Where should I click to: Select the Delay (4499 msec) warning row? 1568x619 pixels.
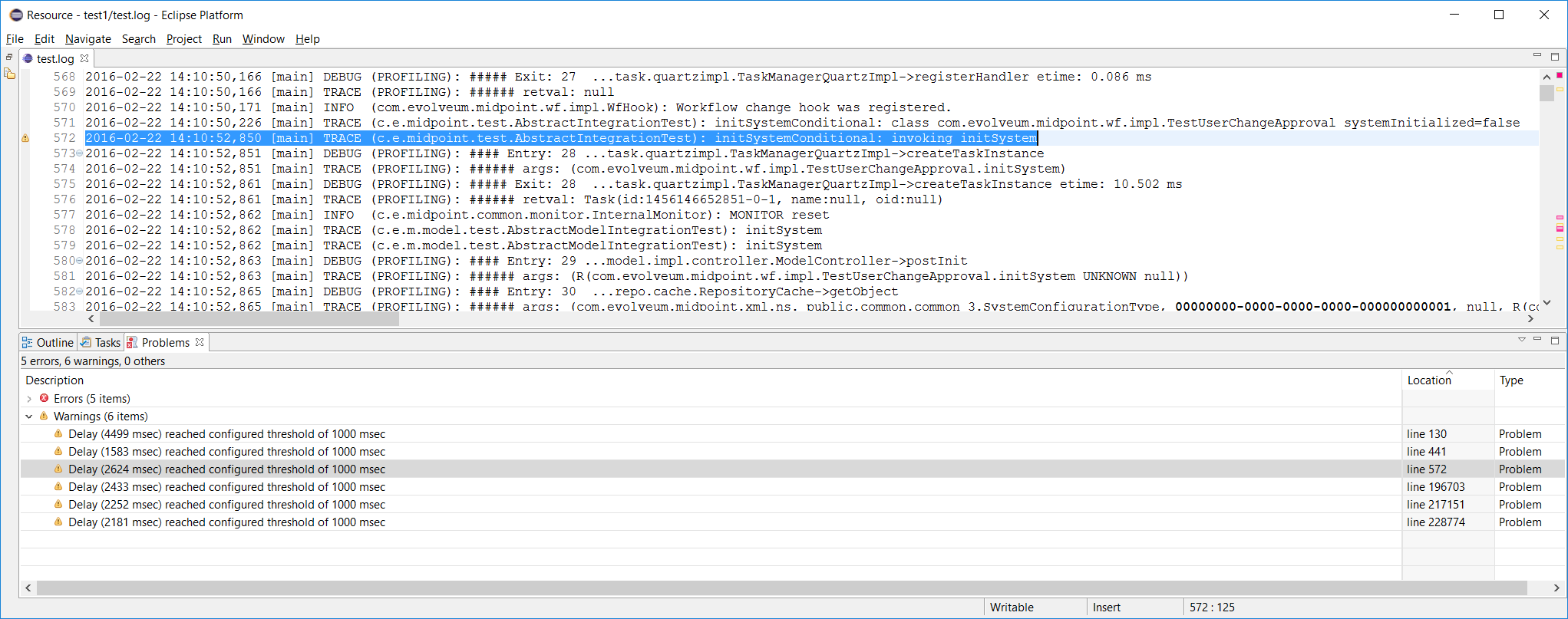[x=226, y=434]
